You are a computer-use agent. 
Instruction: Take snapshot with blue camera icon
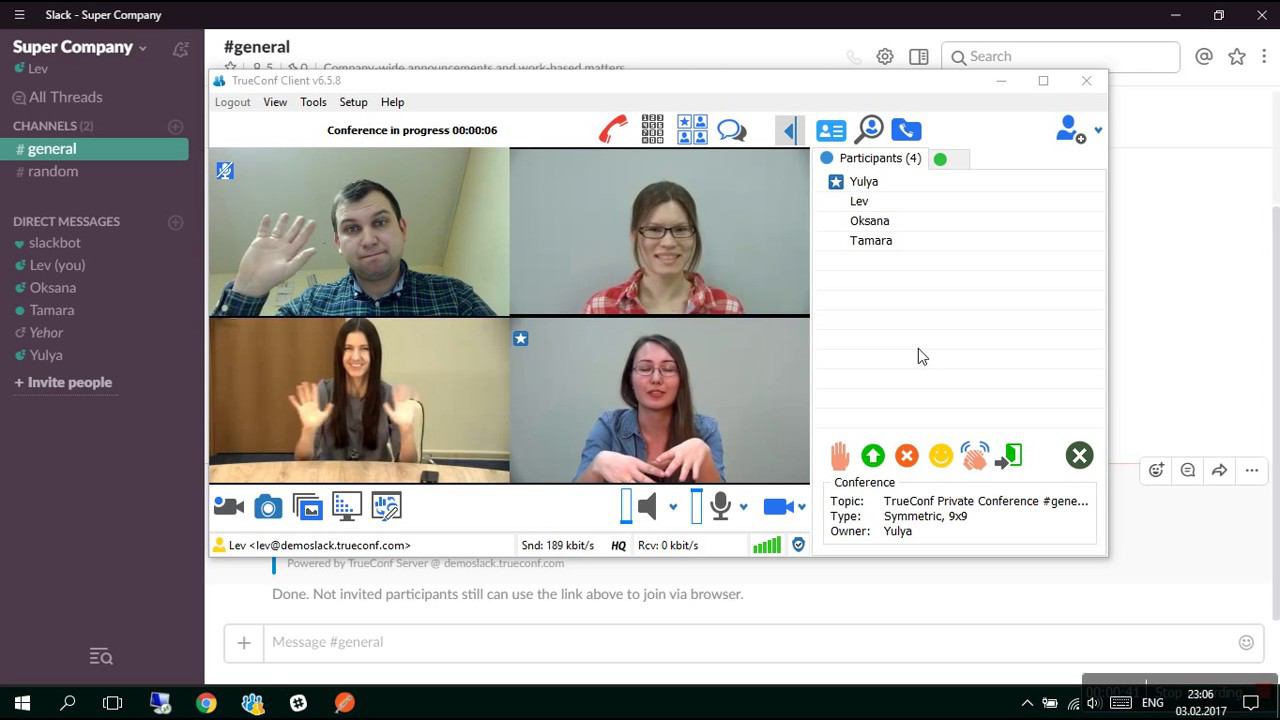[x=268, y=507]
